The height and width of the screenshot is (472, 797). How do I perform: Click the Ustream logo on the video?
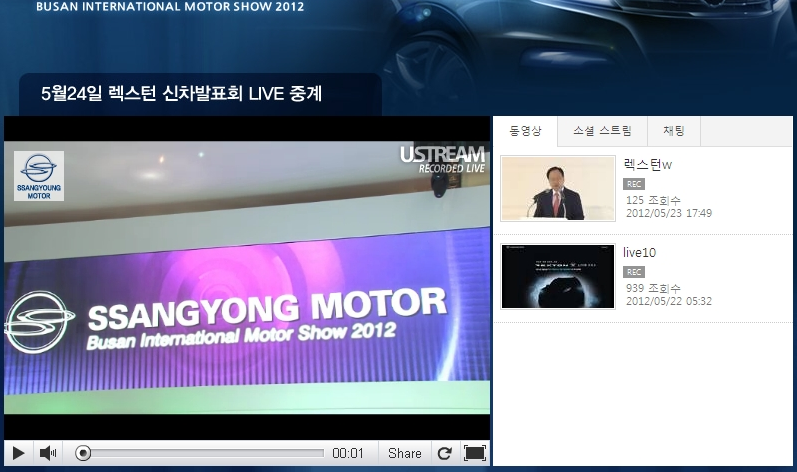(443, 159)
